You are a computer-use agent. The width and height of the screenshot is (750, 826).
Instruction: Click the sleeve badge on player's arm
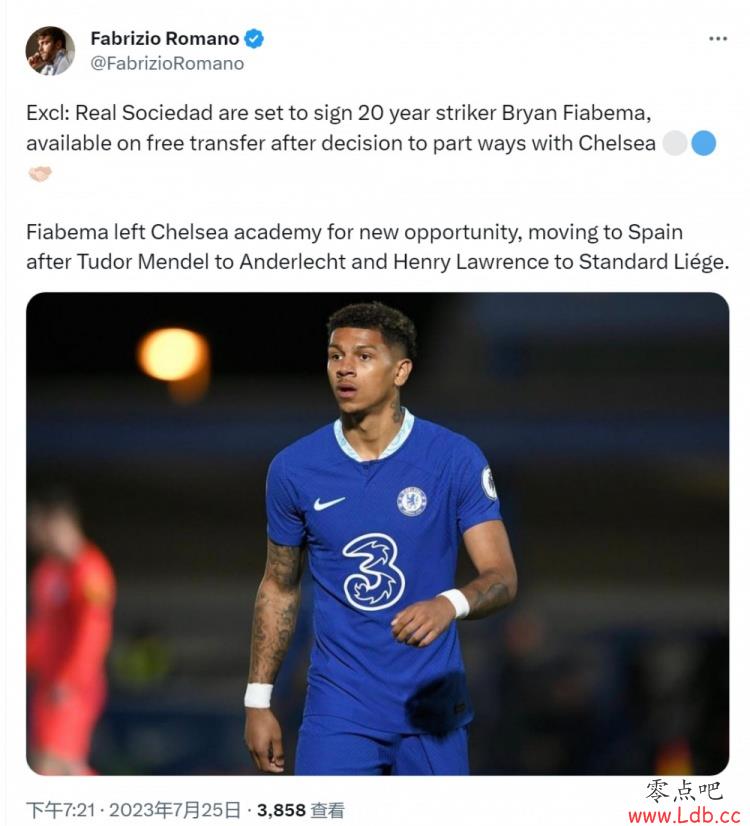[489, 483]
